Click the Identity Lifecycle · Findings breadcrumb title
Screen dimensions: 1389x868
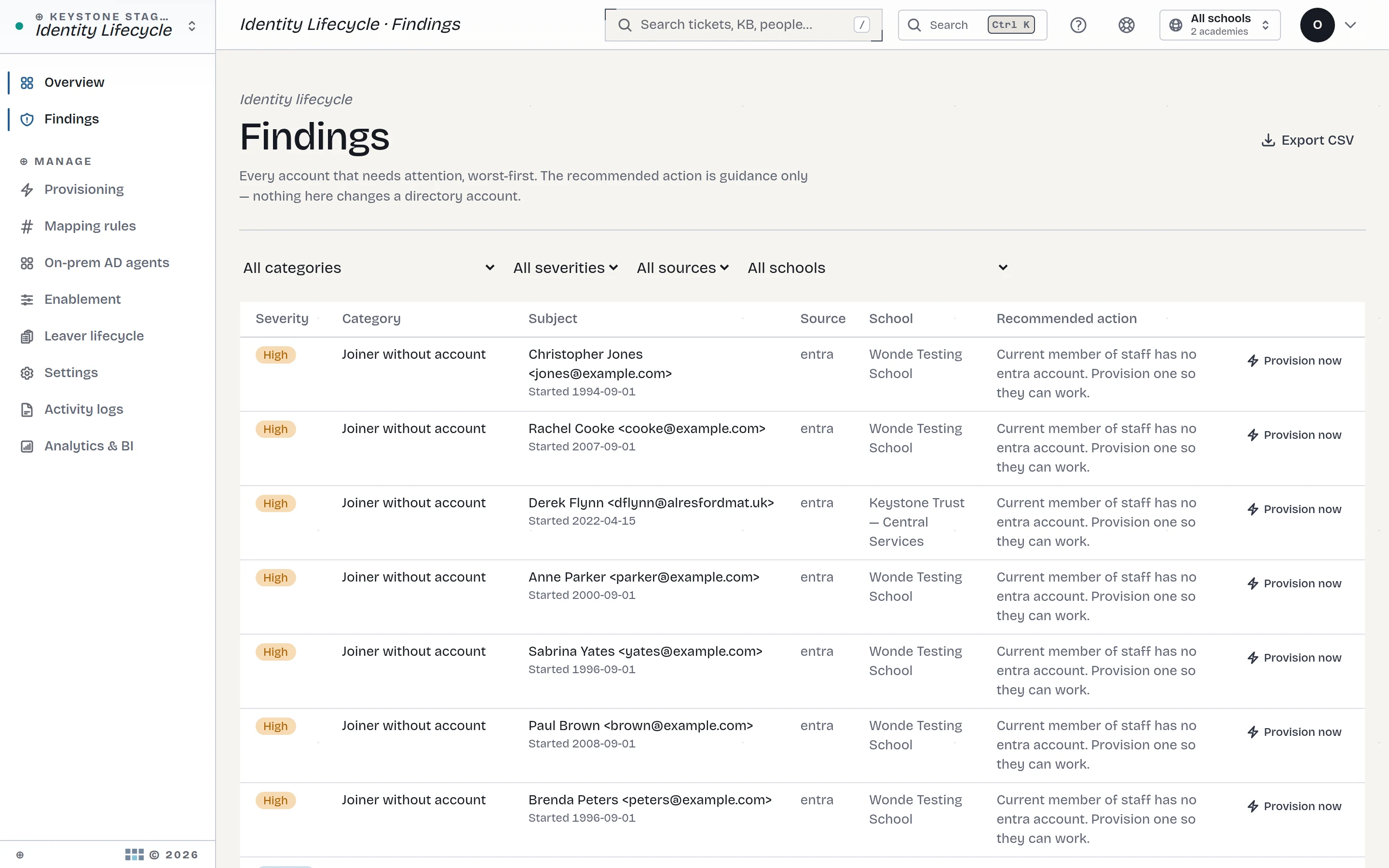(350, 25)
